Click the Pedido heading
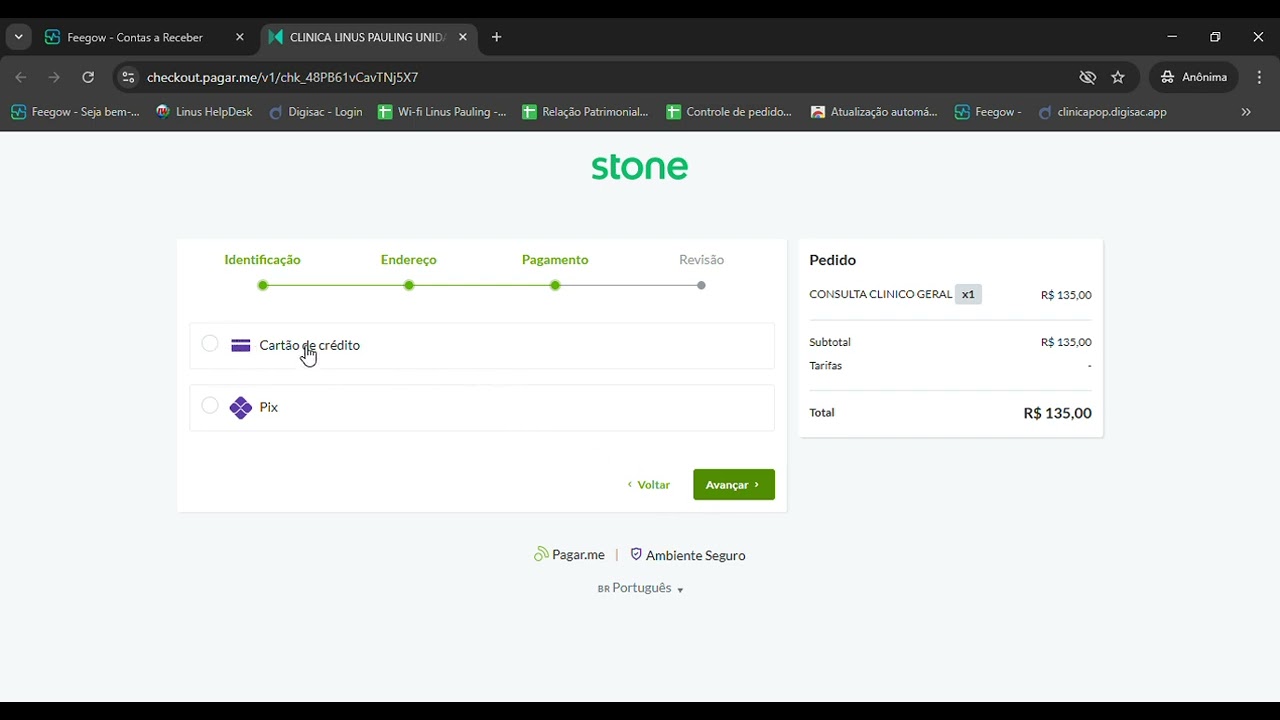Image resolution: width=1280 pixels, height=720 pixels. point(833,260)
